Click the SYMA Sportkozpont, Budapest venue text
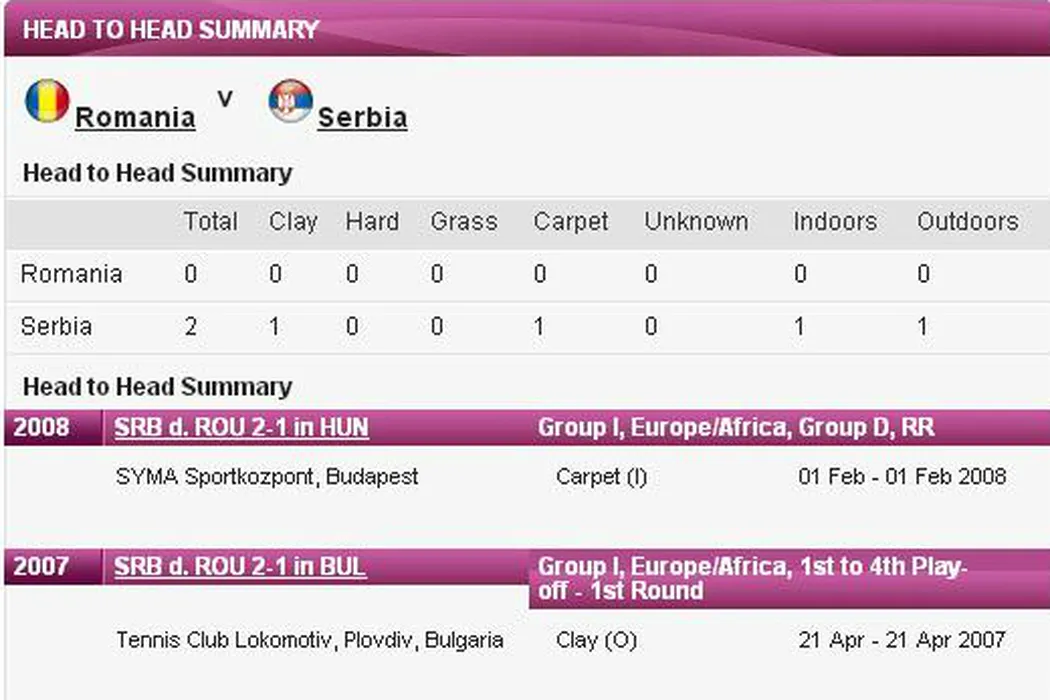 point(267,477)
